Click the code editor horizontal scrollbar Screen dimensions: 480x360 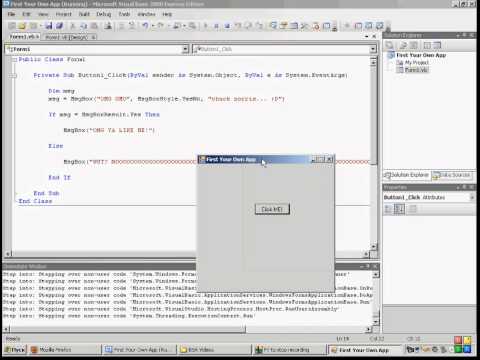click(188, 254)
